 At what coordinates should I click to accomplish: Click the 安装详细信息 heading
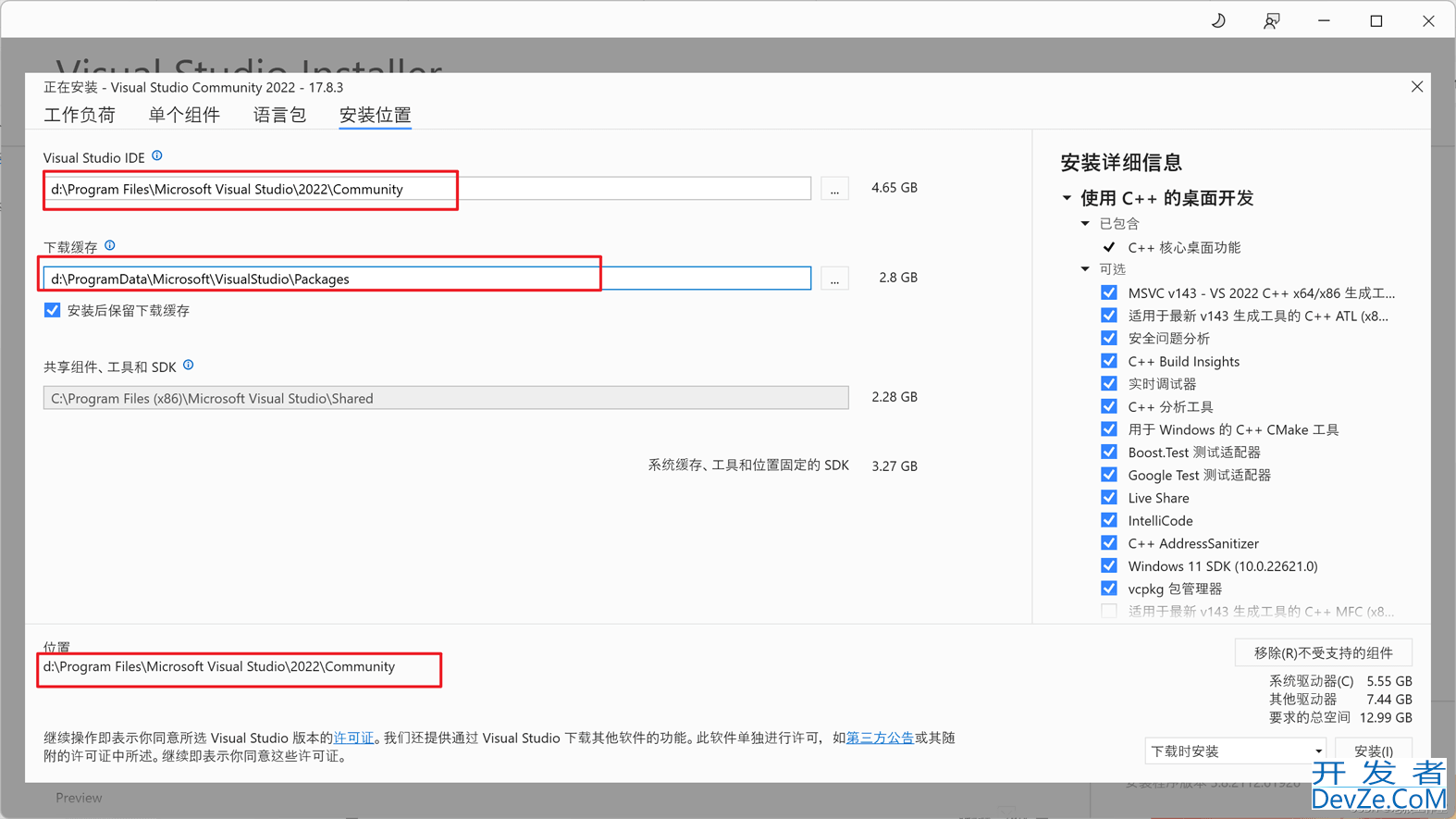click(x=1121, y=162)
